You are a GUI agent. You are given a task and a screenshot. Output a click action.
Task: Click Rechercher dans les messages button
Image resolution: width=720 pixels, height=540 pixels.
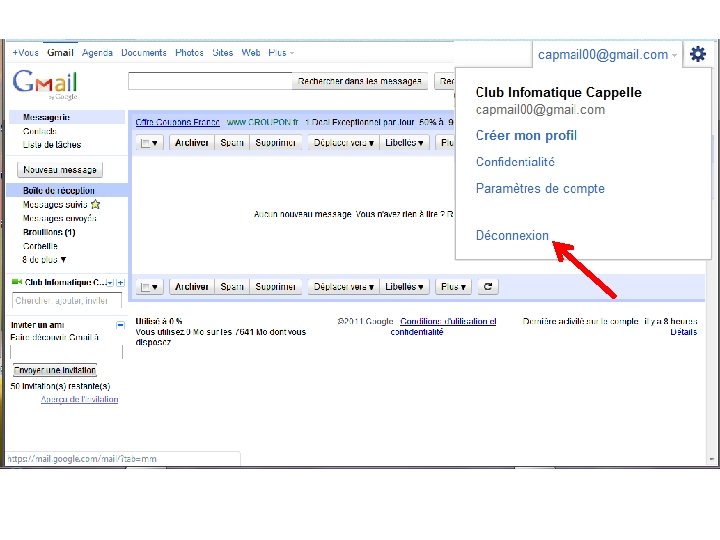[x=360, y=81]
